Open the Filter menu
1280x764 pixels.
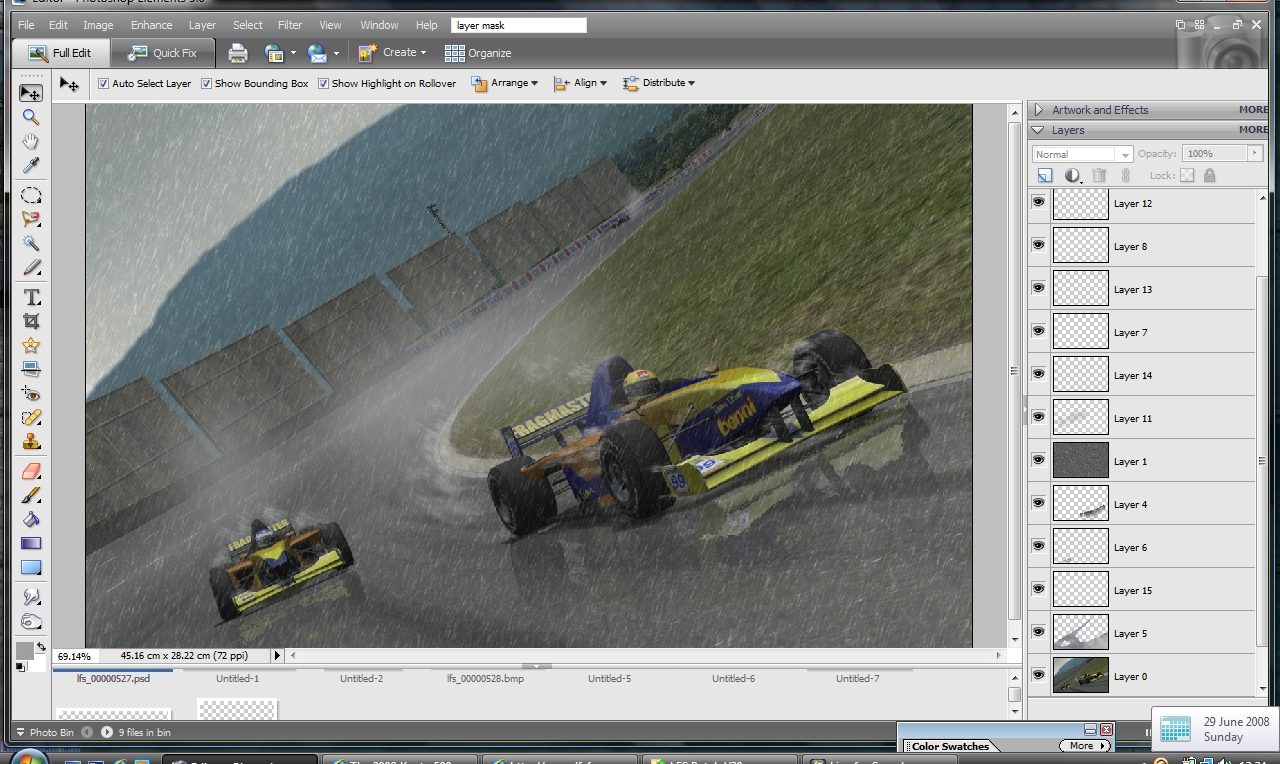pos(290,25)
